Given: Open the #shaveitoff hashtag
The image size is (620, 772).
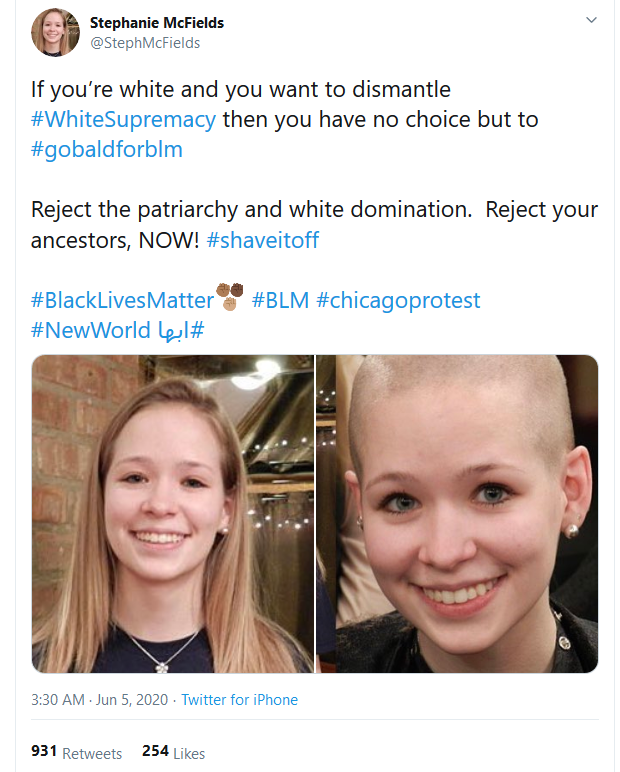Looking at the screenshot, I should (262, 240).
